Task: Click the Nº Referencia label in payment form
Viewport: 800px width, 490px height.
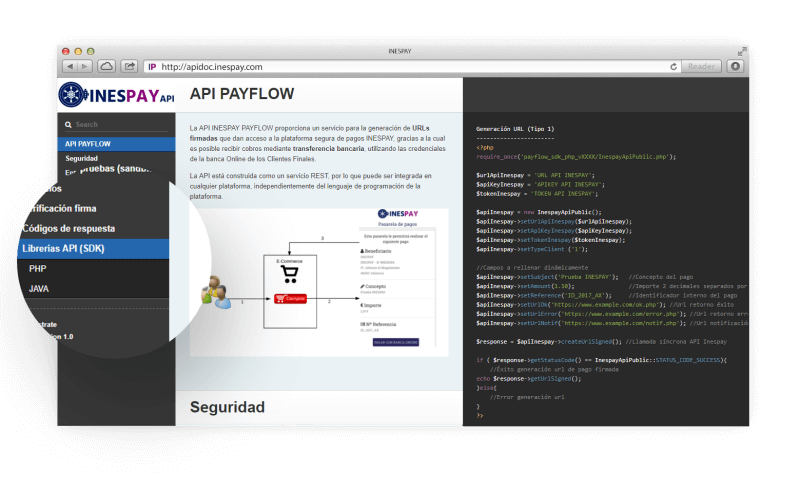Action: (x=378, y=324)
